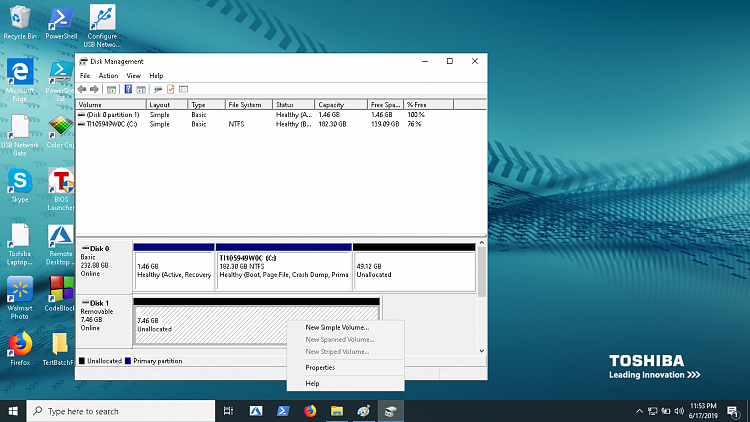750x422 pixels.
Task: Select New Simple Volume from context menu
Action: point(337,327)
